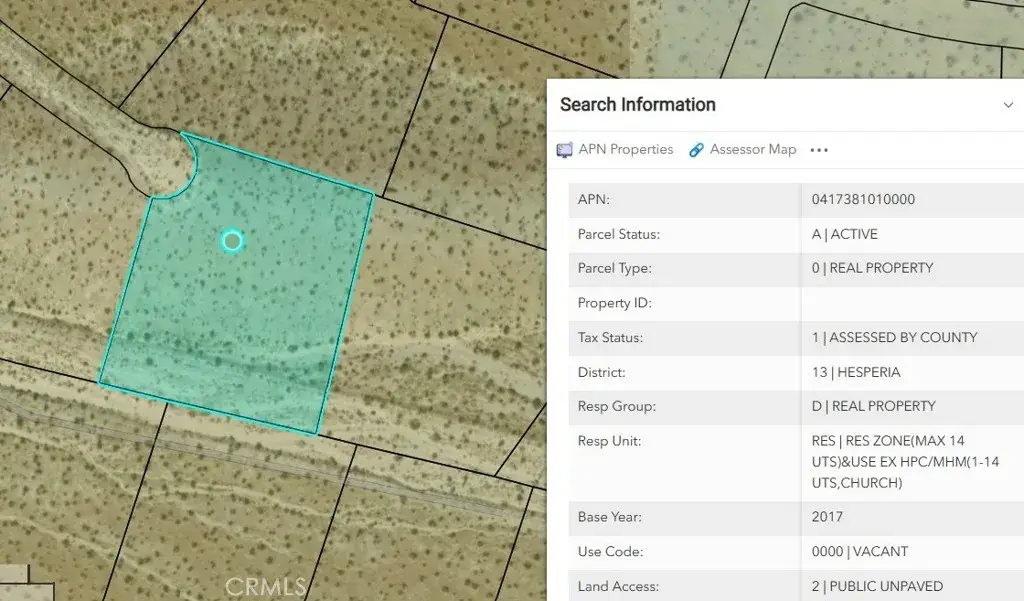Click Resp Group value D | REAL PROPERTY
The width and height of the screenshot is (1024, 601).
click(873, 406)
